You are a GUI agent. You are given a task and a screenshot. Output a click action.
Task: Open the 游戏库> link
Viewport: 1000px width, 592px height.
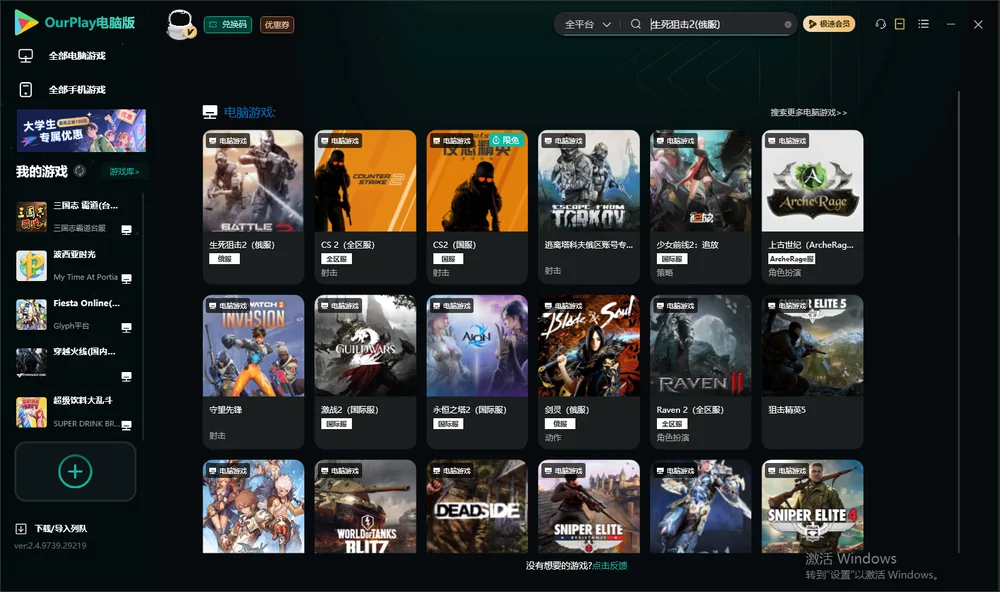pos(124,171)
